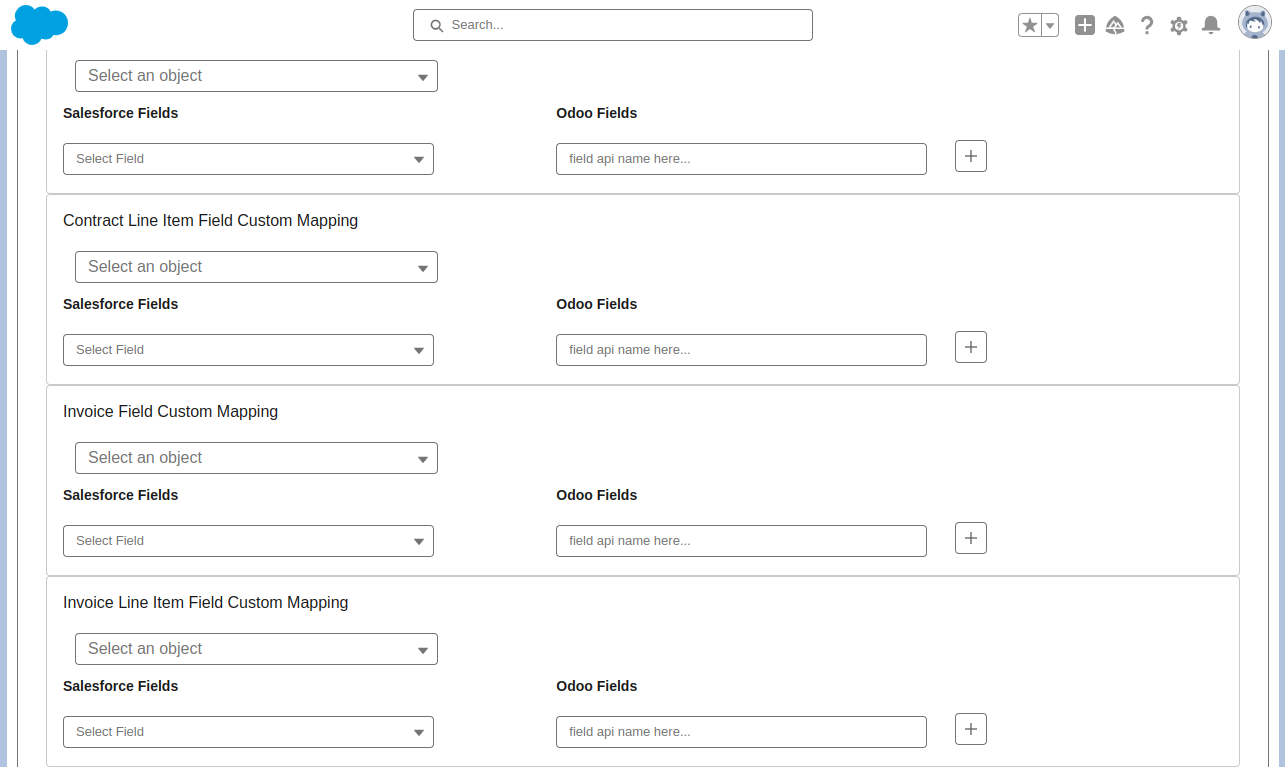The image size is (1285, 767).
Task: Open Select an object under Invoice Field mapping
Action: pos(256,458)
